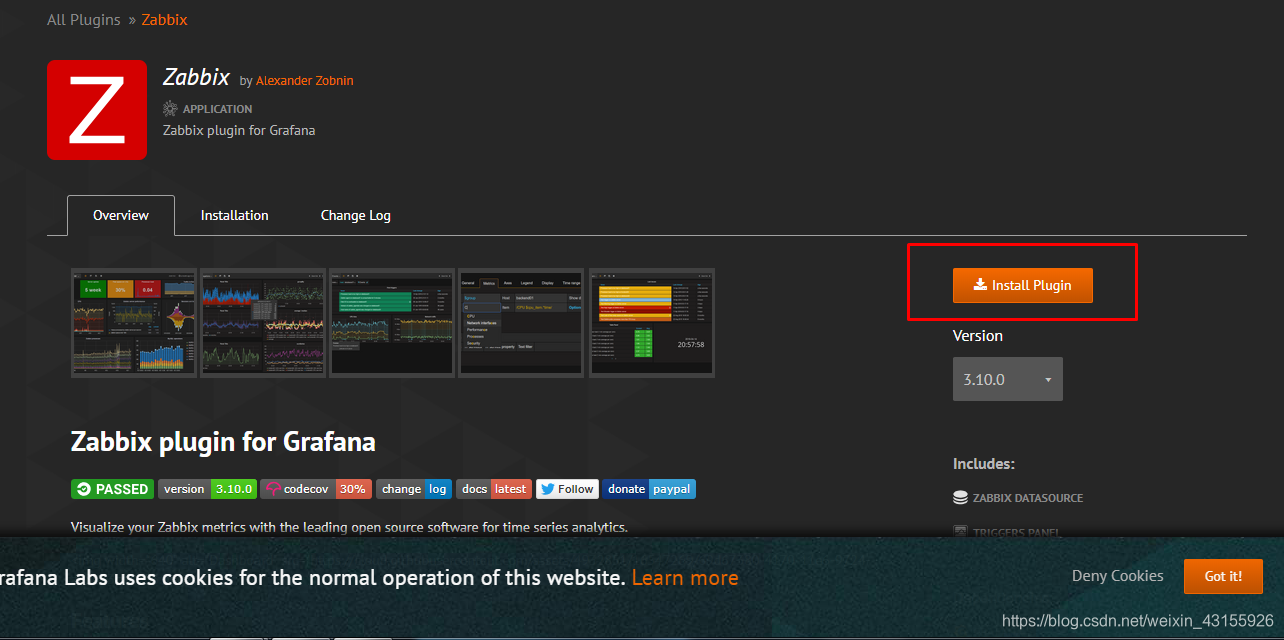The image size is (1284, 640).
Task: Open the fourth metrics editor screenshot thumbnail
Action: click(x=521, y=322)
